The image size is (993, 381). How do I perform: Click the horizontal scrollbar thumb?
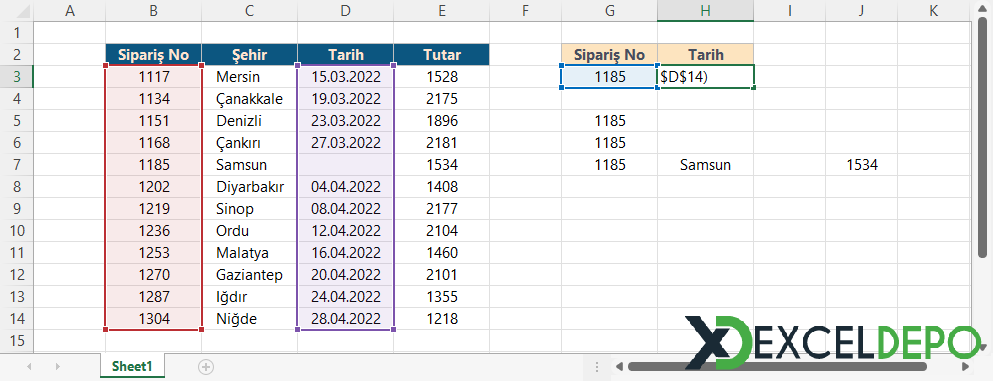(777, 366)
